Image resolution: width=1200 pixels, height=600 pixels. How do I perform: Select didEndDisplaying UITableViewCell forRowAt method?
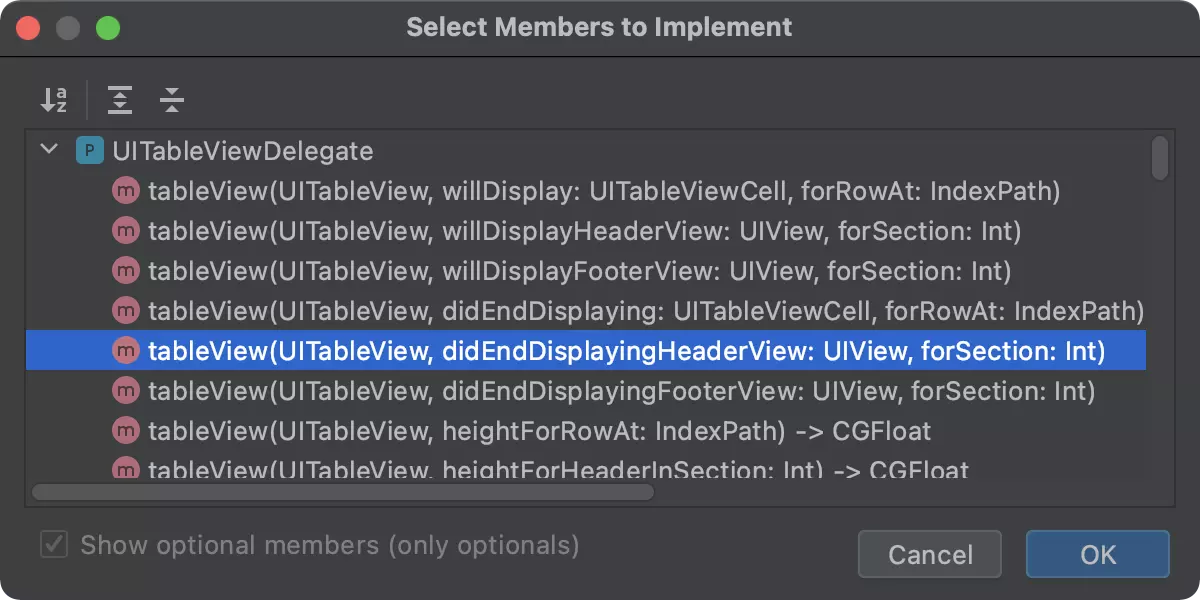645,311
